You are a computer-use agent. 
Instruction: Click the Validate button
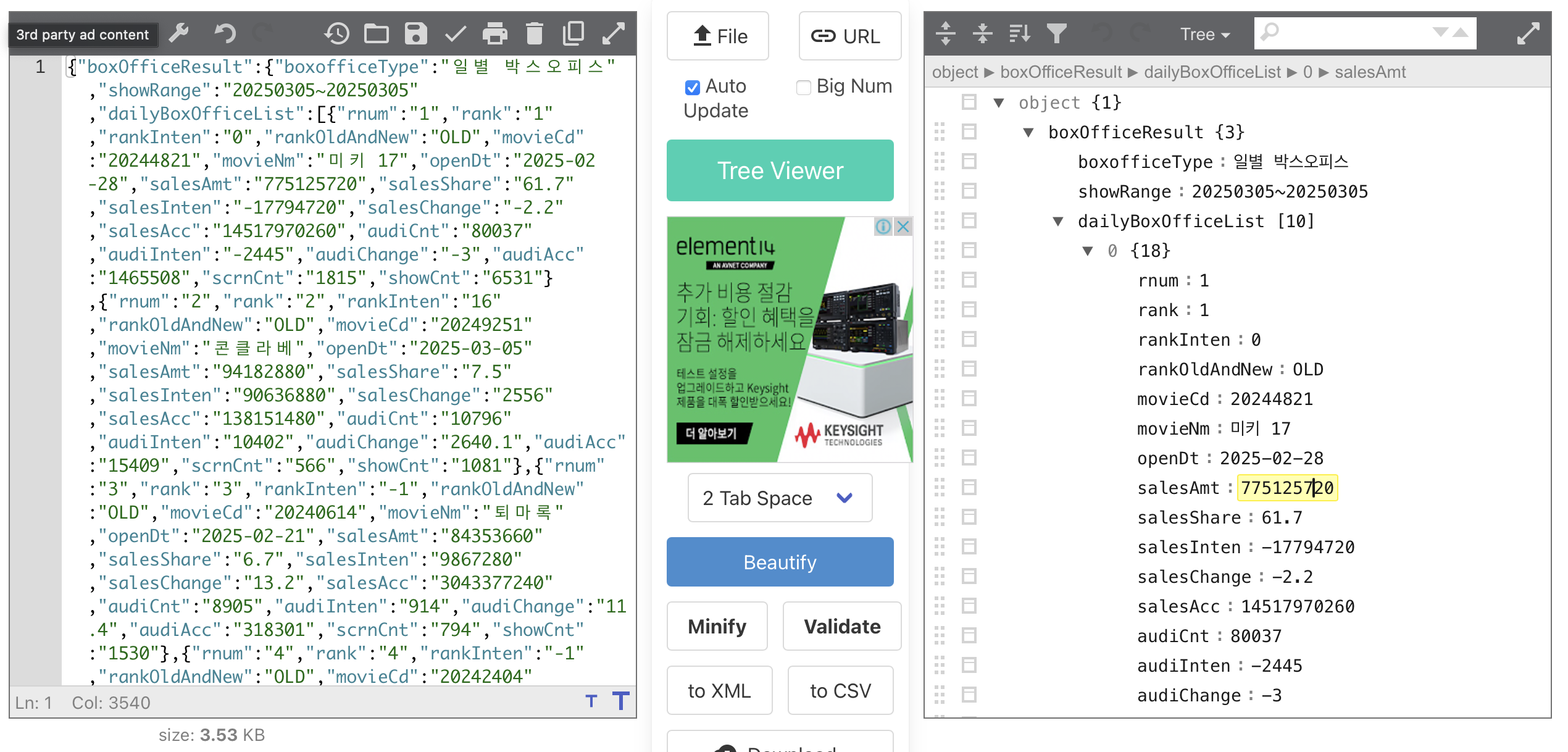(x=841, y=626)
